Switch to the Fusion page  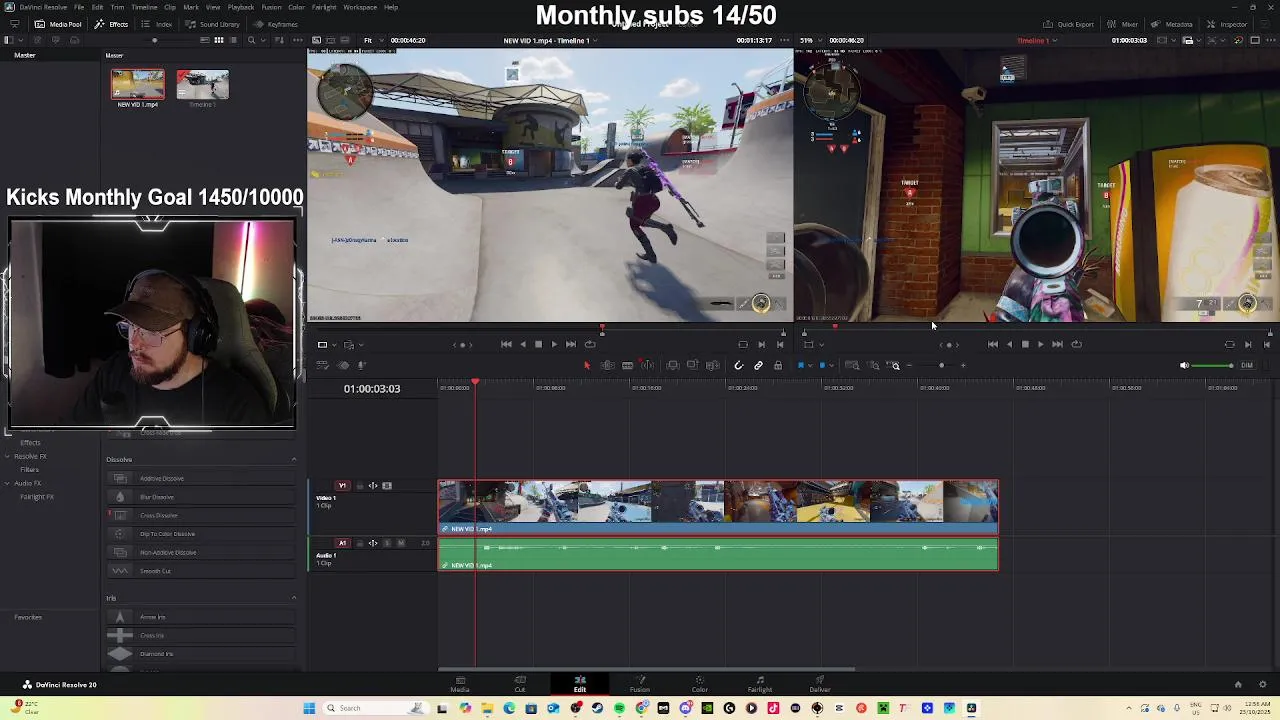click(x=640, y=684)
